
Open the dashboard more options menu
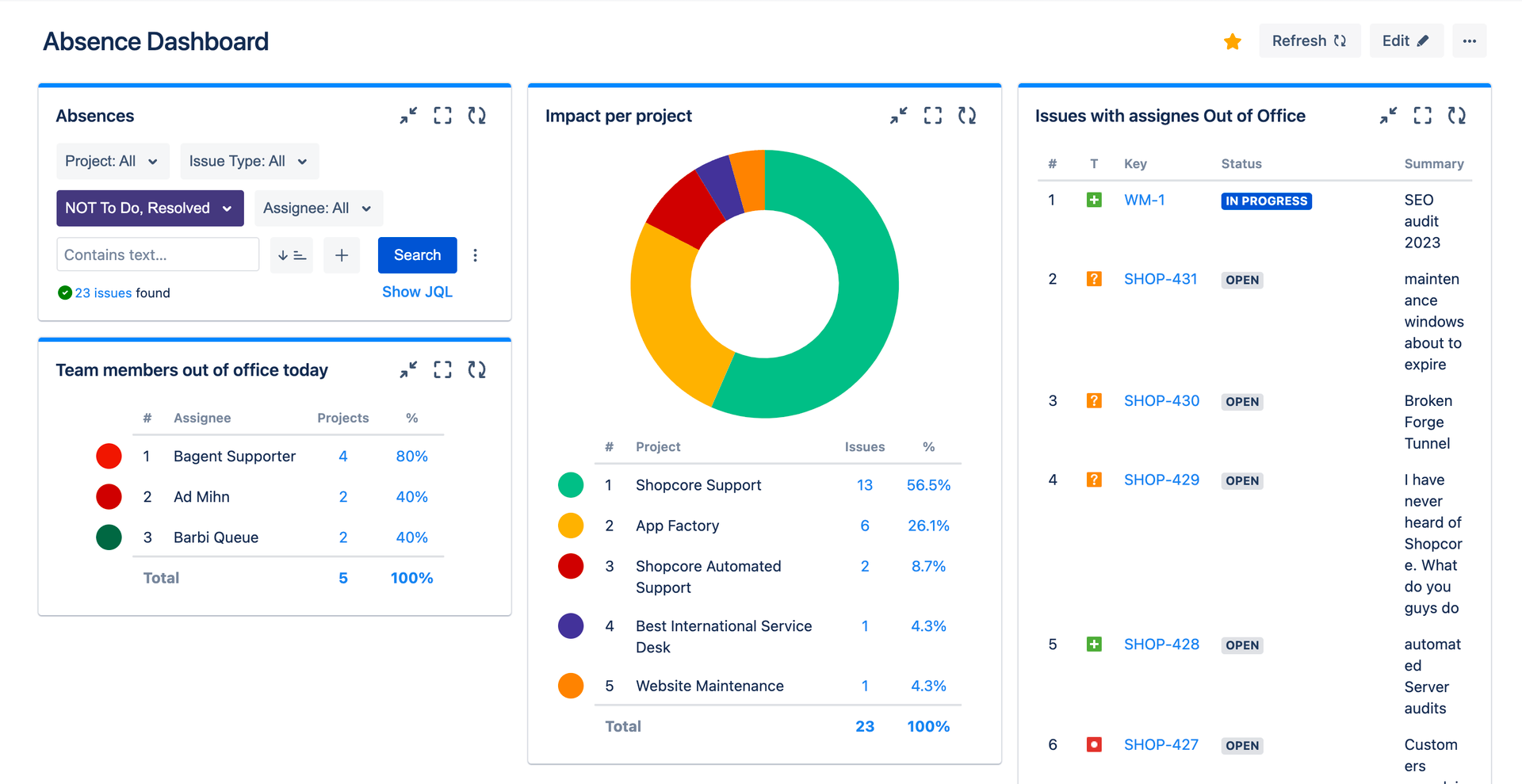1470,40
